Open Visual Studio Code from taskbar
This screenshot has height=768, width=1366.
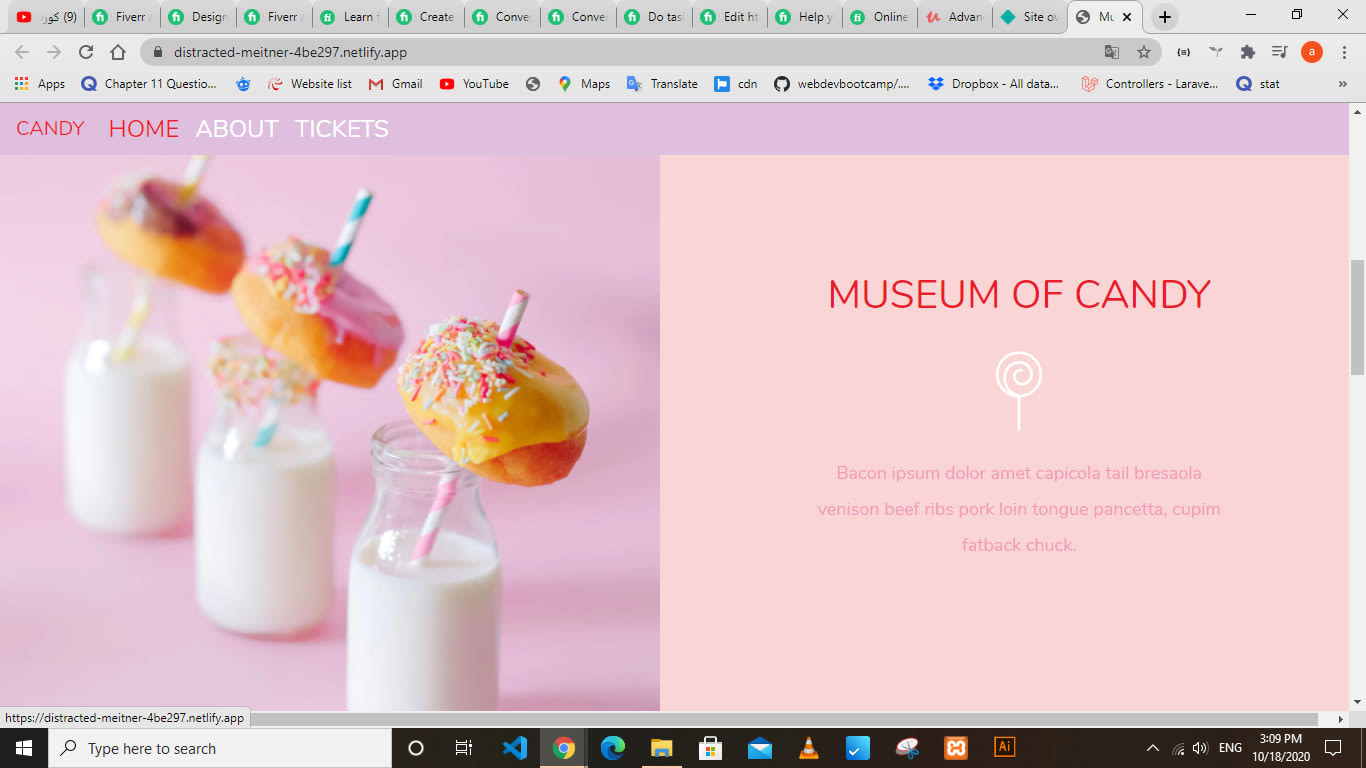[x=515, y=748]
